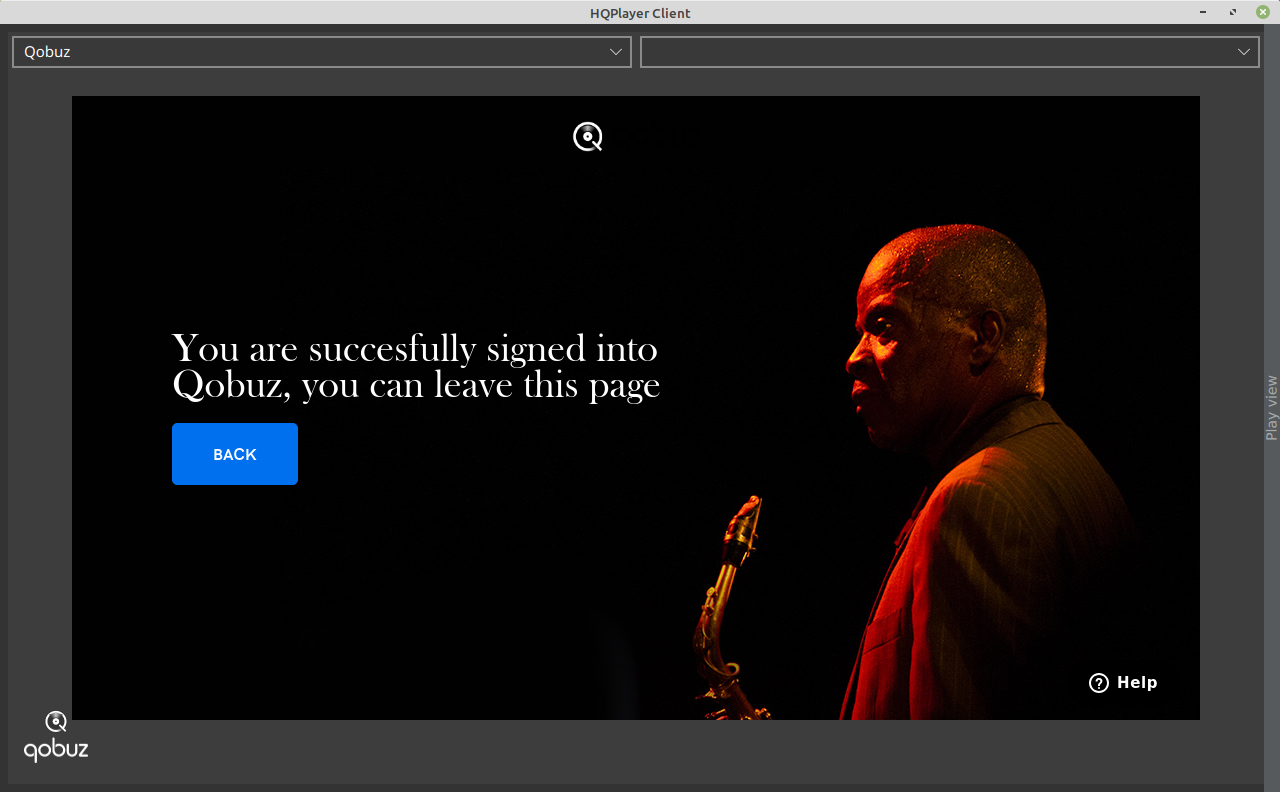1280x792 pixels.
Task: Maximize the HQPlayer Client window
Action: [1233, 12]
